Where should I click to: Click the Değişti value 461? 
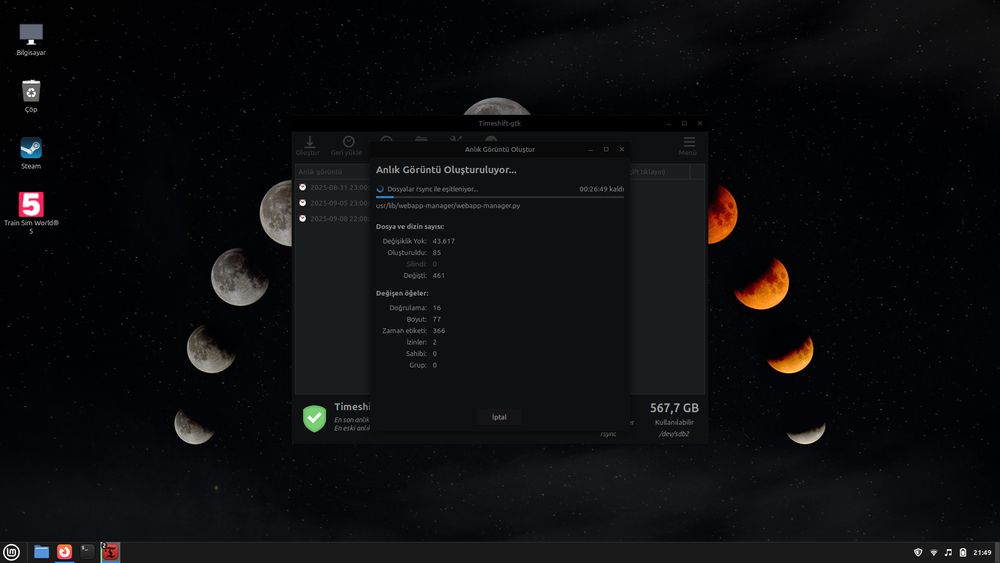pos(438,275)
